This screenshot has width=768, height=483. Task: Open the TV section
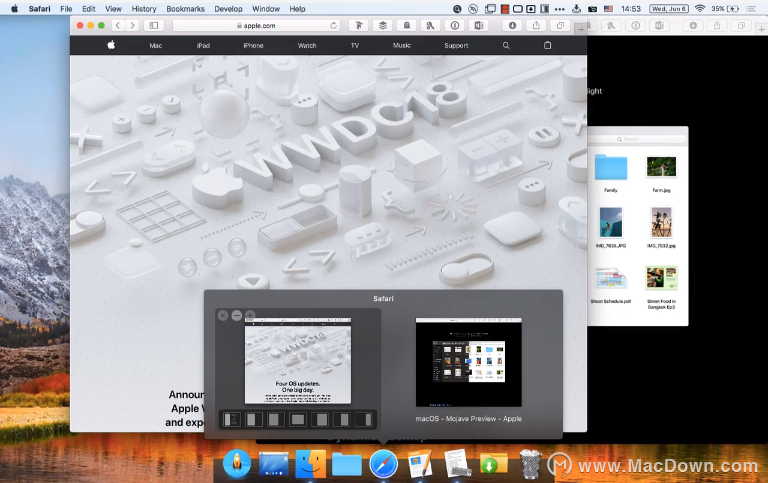[x=355, y=46]
